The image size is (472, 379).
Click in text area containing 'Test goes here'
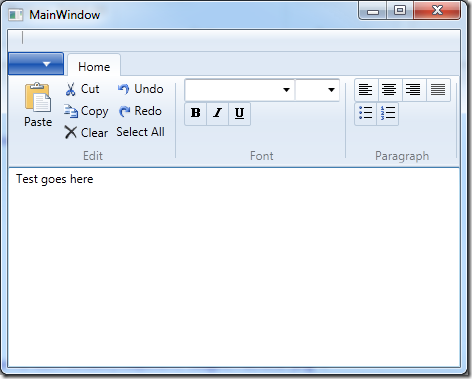click(234, 267)
